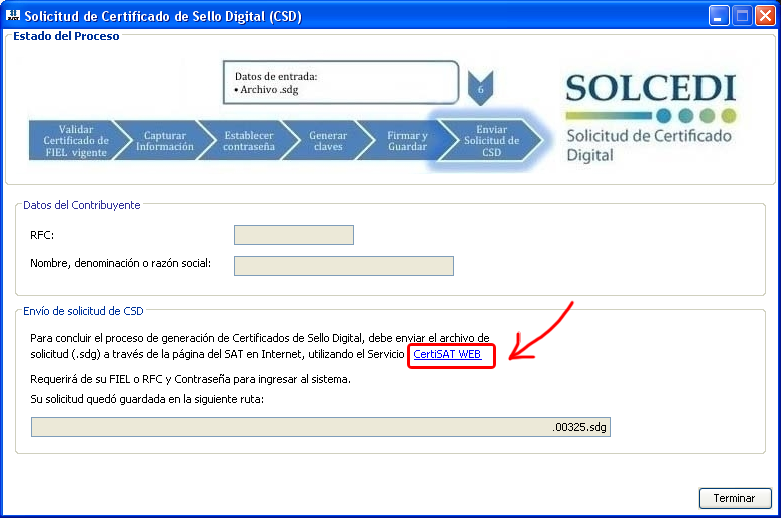Click the Datos de entrada info box
The height and width of the screenshot is (518, 781).
pos(339,83)
